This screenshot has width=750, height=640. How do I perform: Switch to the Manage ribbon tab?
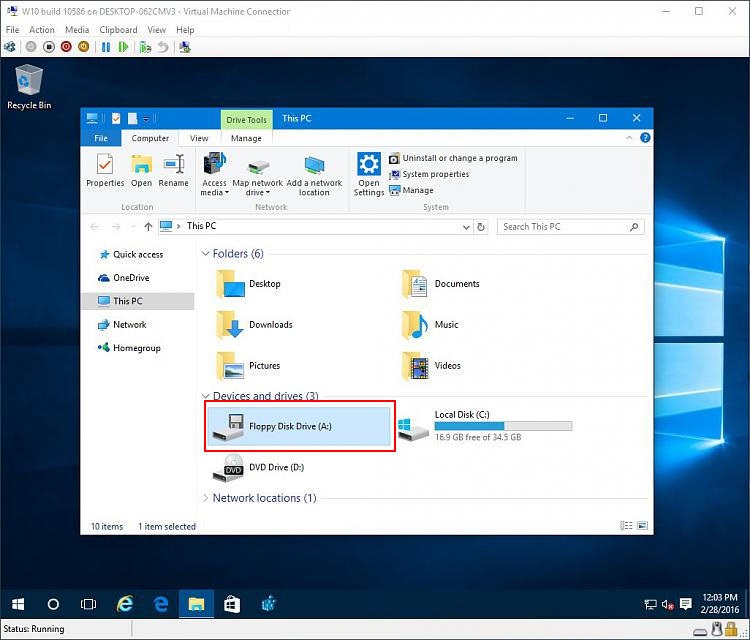click(x=246, y=138)
